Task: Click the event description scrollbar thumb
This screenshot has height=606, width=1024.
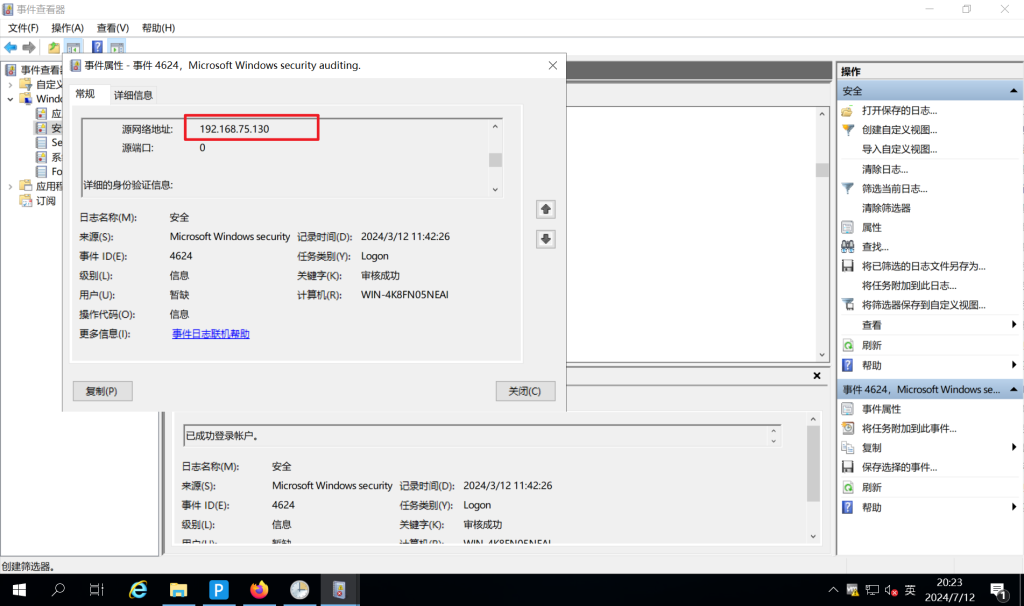Action: coord(495,160)
